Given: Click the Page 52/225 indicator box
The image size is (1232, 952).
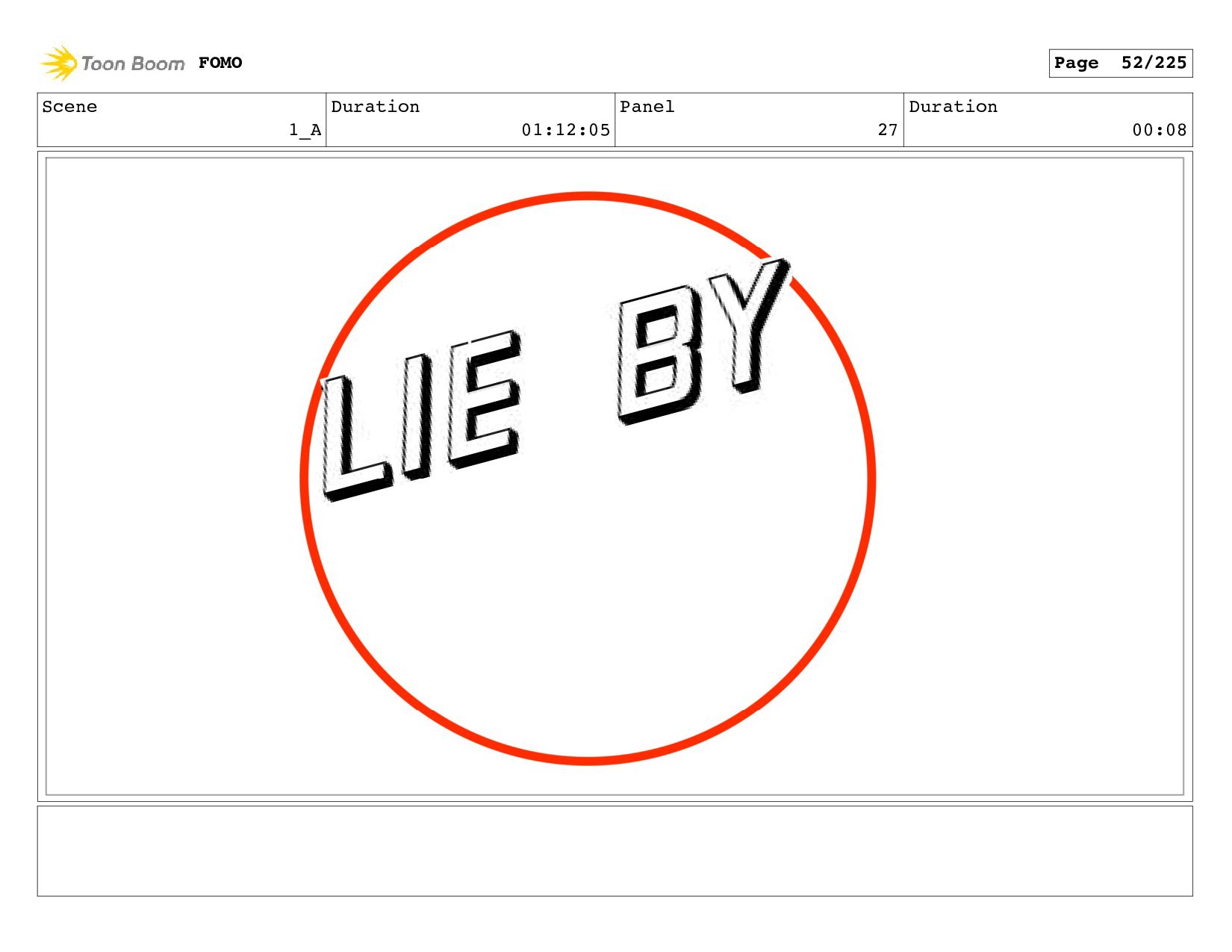Looking at the screenshot, I should click(1120, 63).
